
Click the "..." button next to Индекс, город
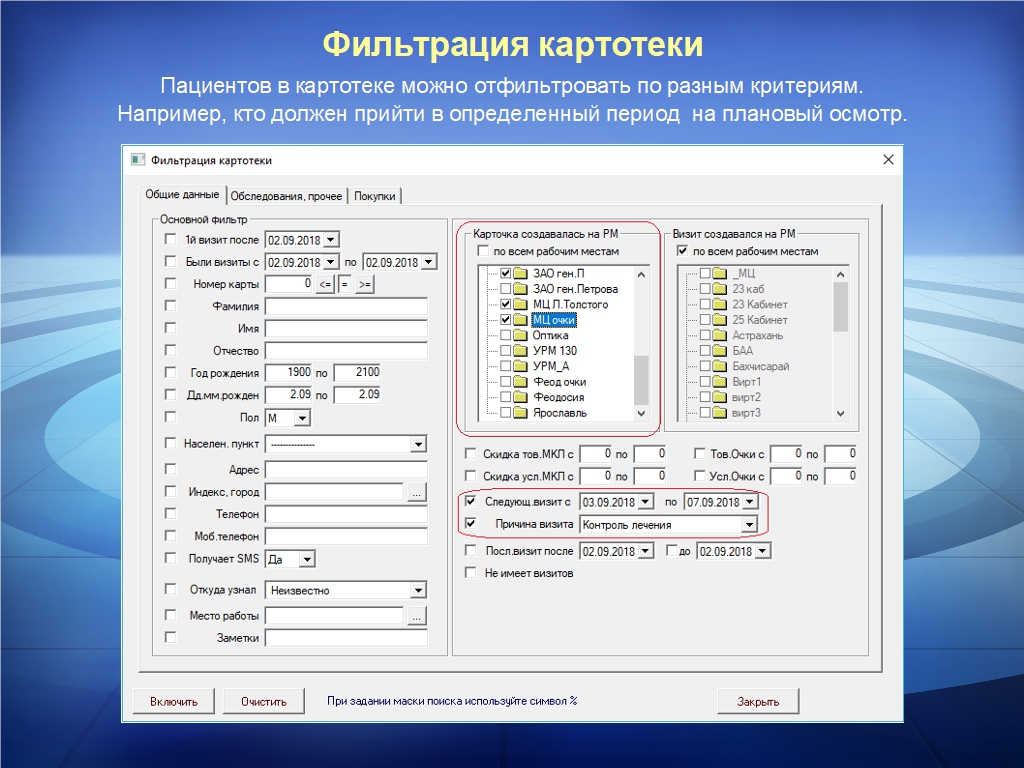point(417,492)
